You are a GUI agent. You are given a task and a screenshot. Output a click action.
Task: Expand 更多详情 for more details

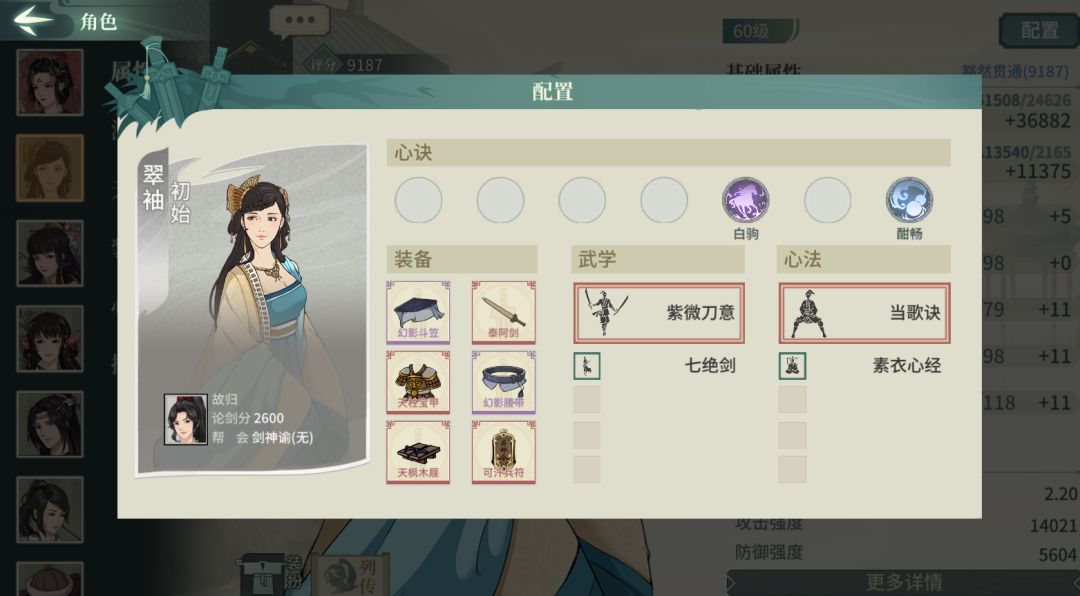tap(904, 582)
